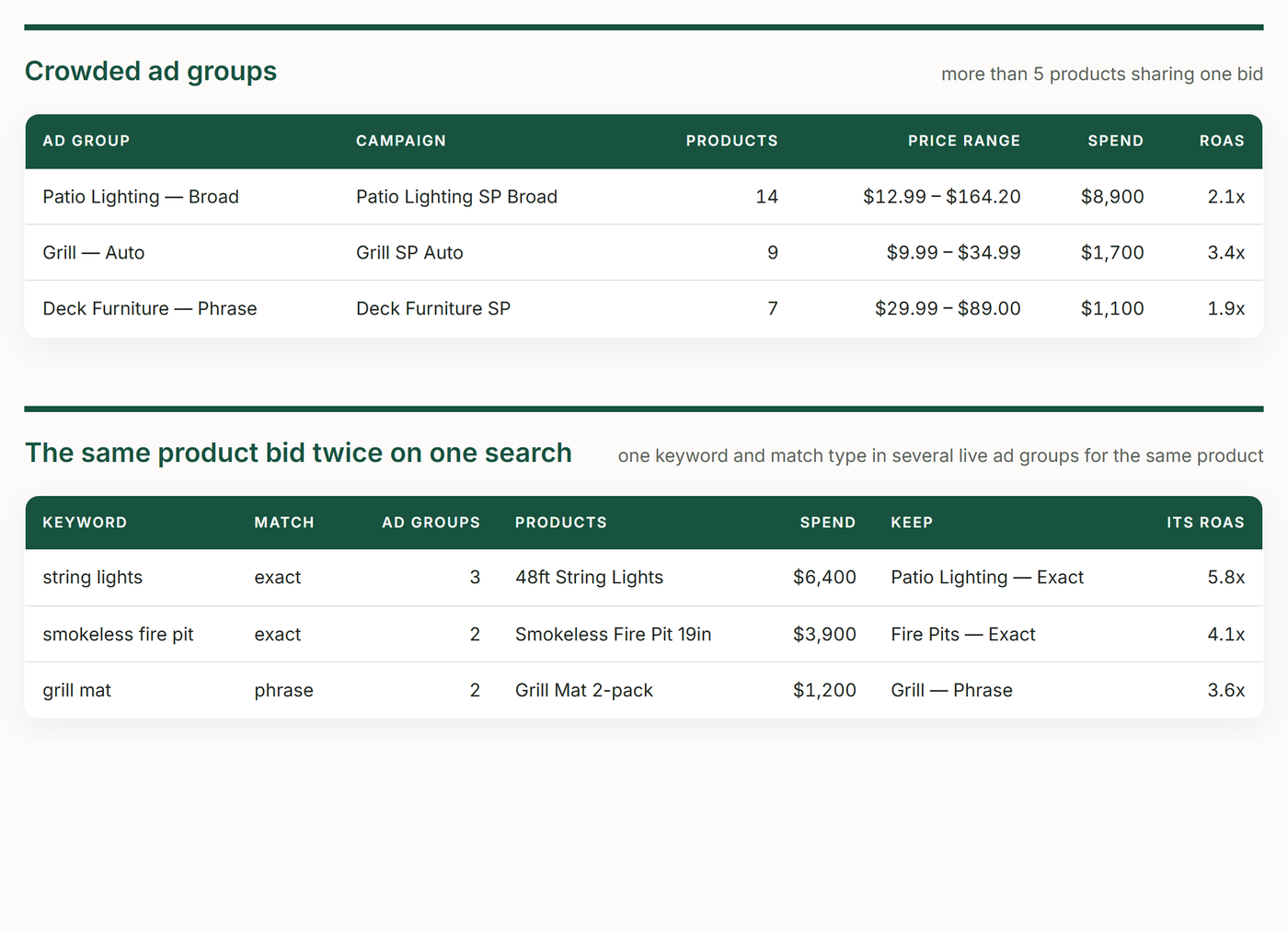The height and width of the screenshot is (931, 1288).
Task: Click the ROAS value 1.9x
Action: 1225,309
